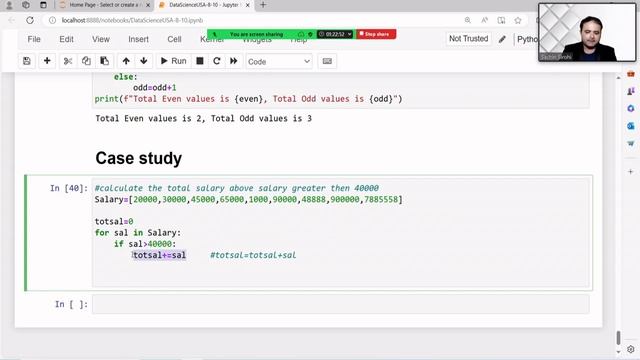Viewport: 640px width, 360px height.
Task: Open the browser profile icon
Action: (x=9, y=5)
